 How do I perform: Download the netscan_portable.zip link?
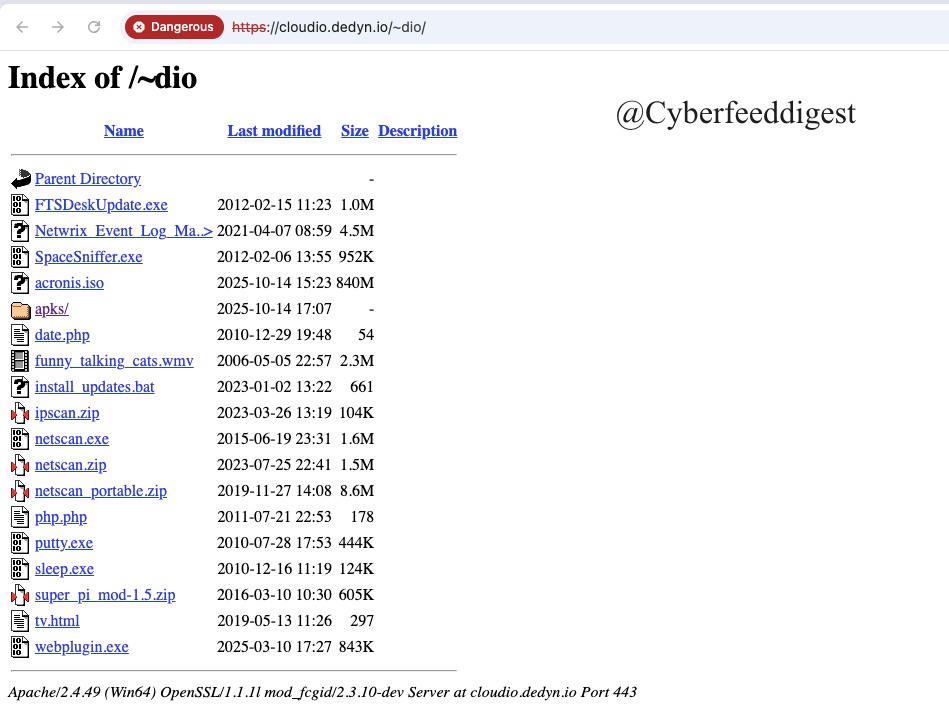coord(100,491)
